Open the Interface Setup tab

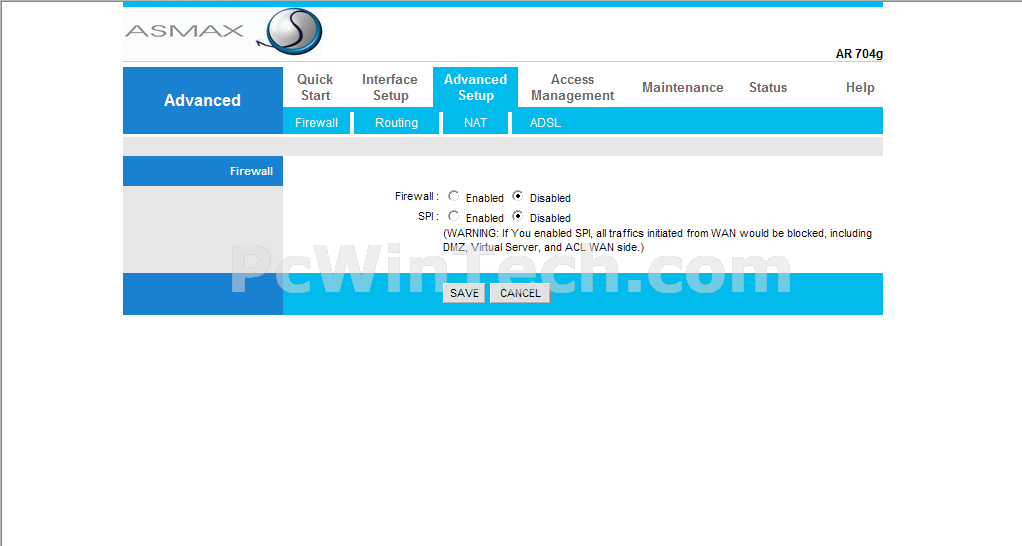[x=390, y=87]
